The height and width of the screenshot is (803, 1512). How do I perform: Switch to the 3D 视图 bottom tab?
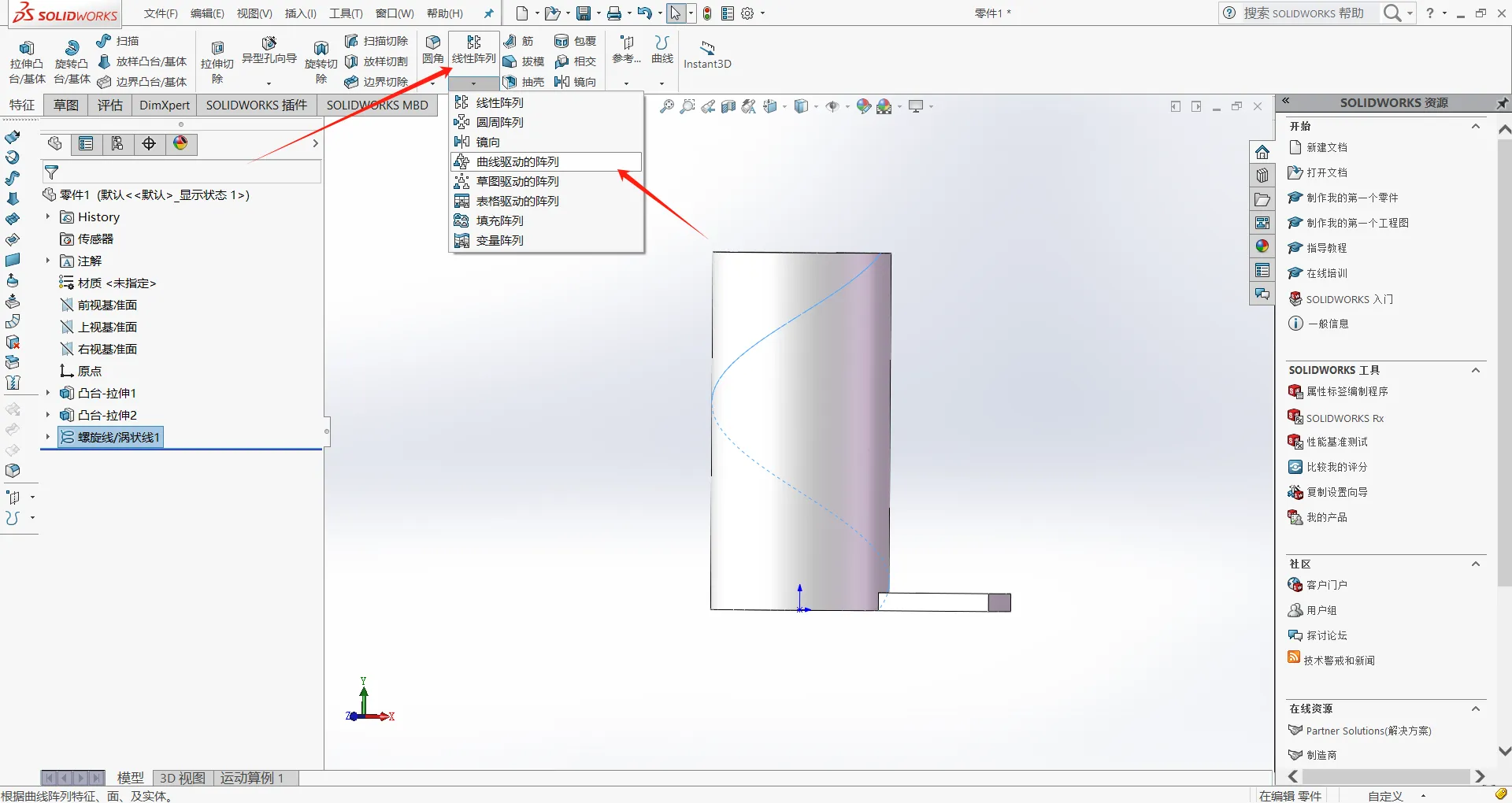[x=183, y=778]
